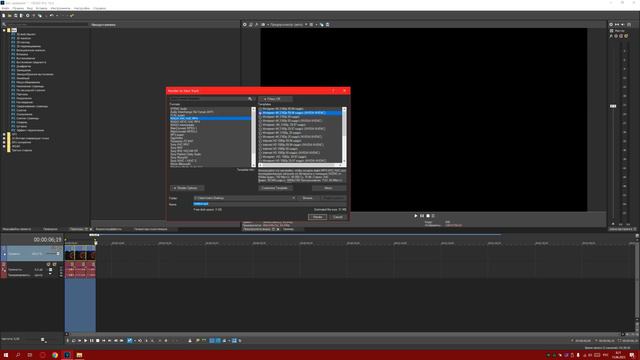
Task: Click Cancel in the Render dialog
Action: 338,217
